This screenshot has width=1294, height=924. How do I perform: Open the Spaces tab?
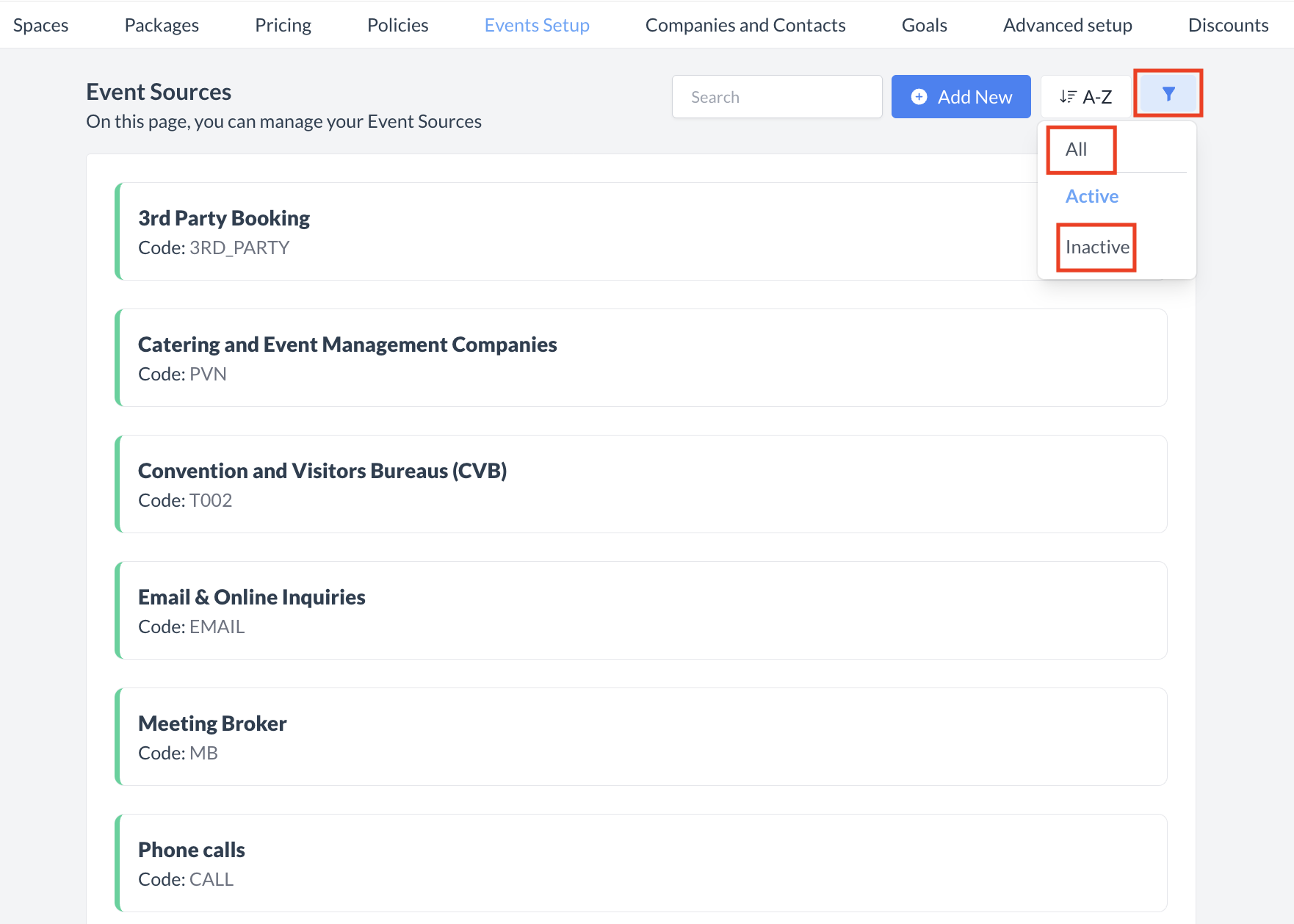(40, 25)
